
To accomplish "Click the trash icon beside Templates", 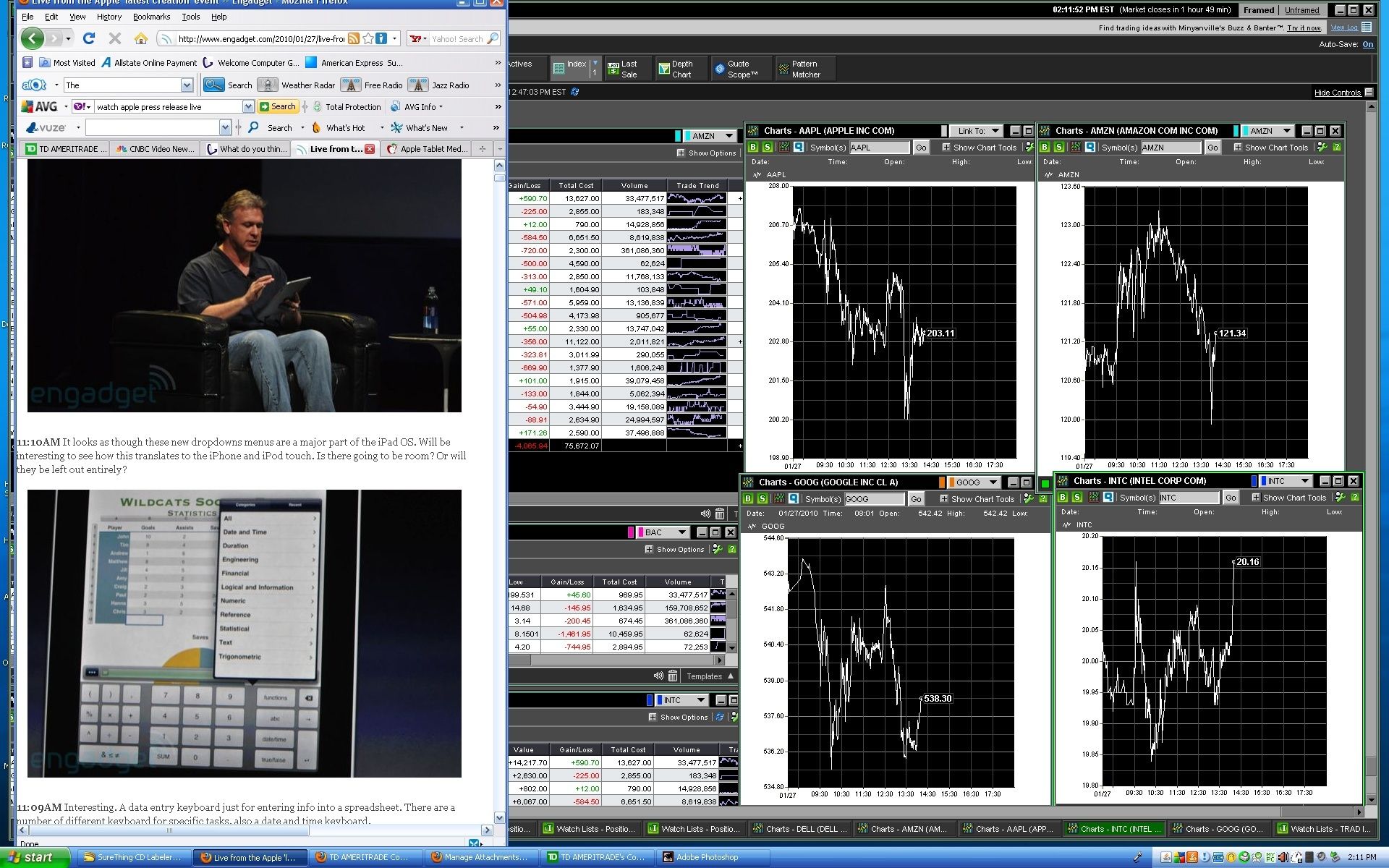I will tap(673, 676).
